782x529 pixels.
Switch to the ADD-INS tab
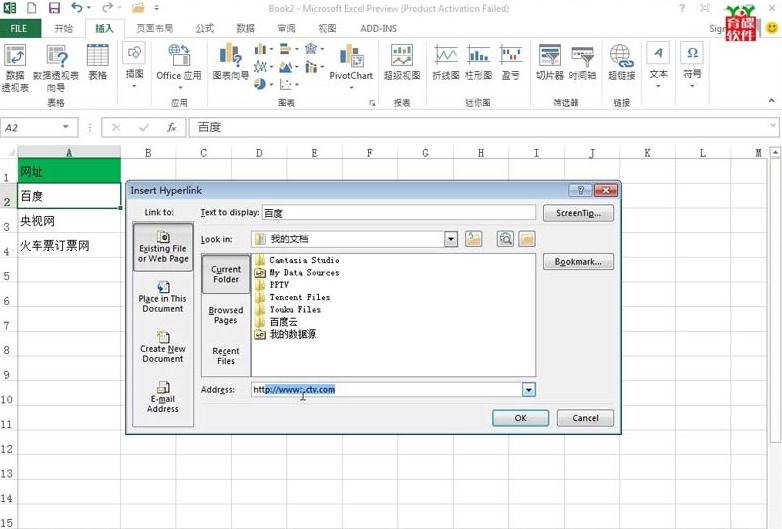pyautogui.click(x=379, y=28)
